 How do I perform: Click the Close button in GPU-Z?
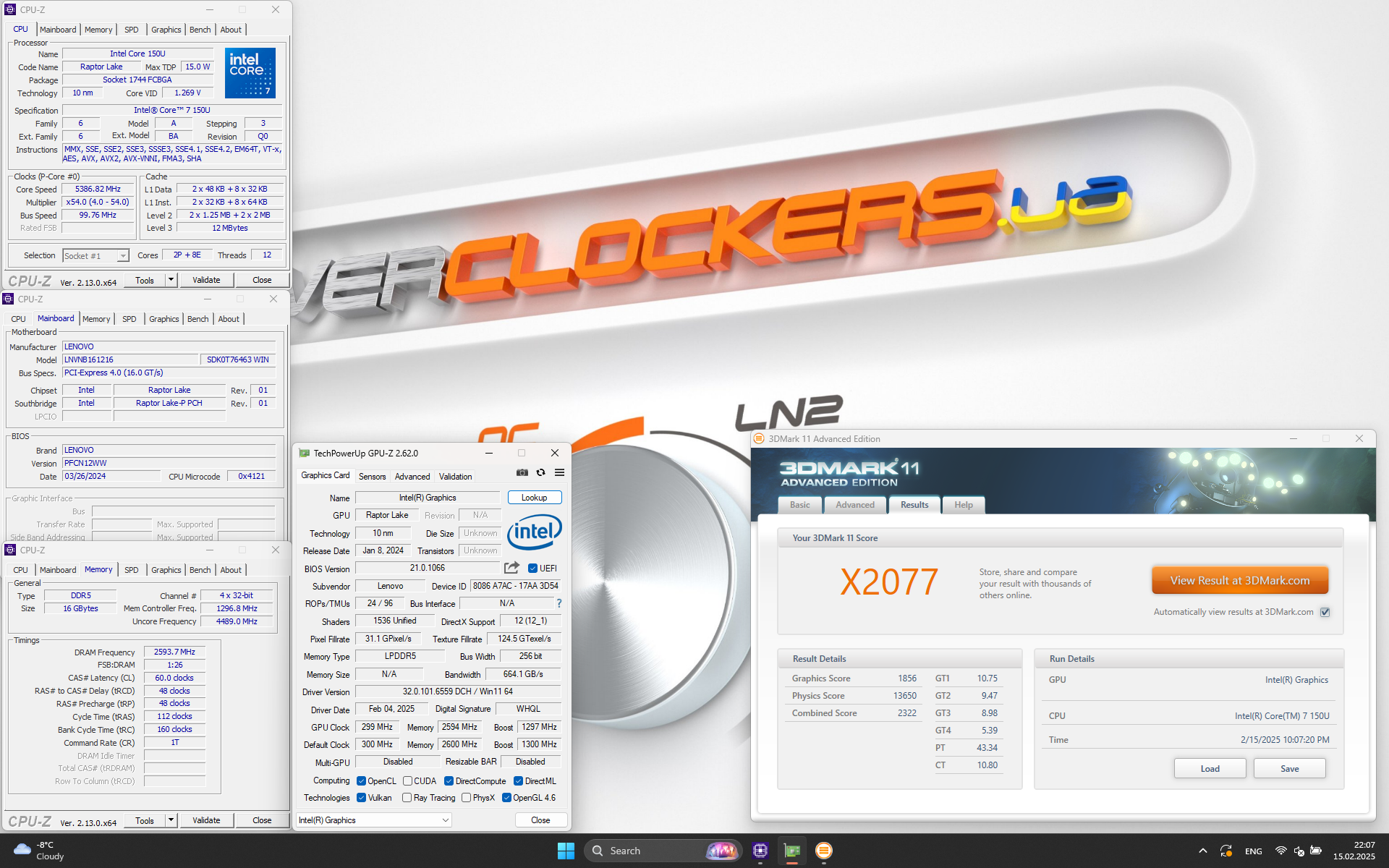click(540, 820)
